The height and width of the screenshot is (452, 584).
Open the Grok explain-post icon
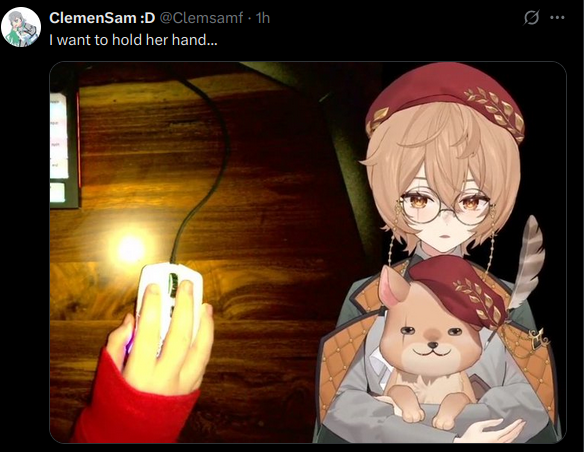pyautogui.click(x=531, y=17)
